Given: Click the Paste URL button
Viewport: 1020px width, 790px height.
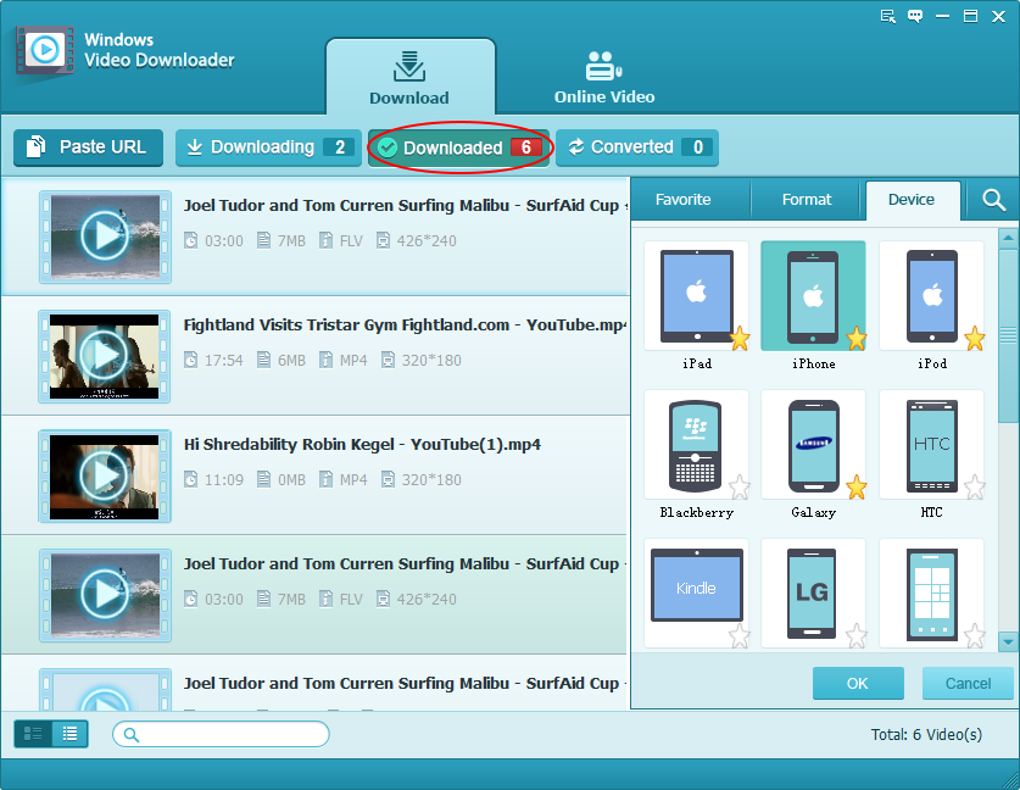Looking at the screenshot, I should pyautogui.click(x=88, y=148).
